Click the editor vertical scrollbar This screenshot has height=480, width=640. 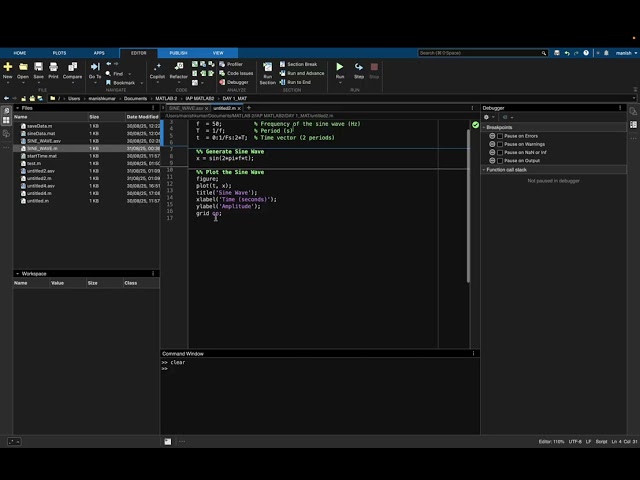pos(468,206)
